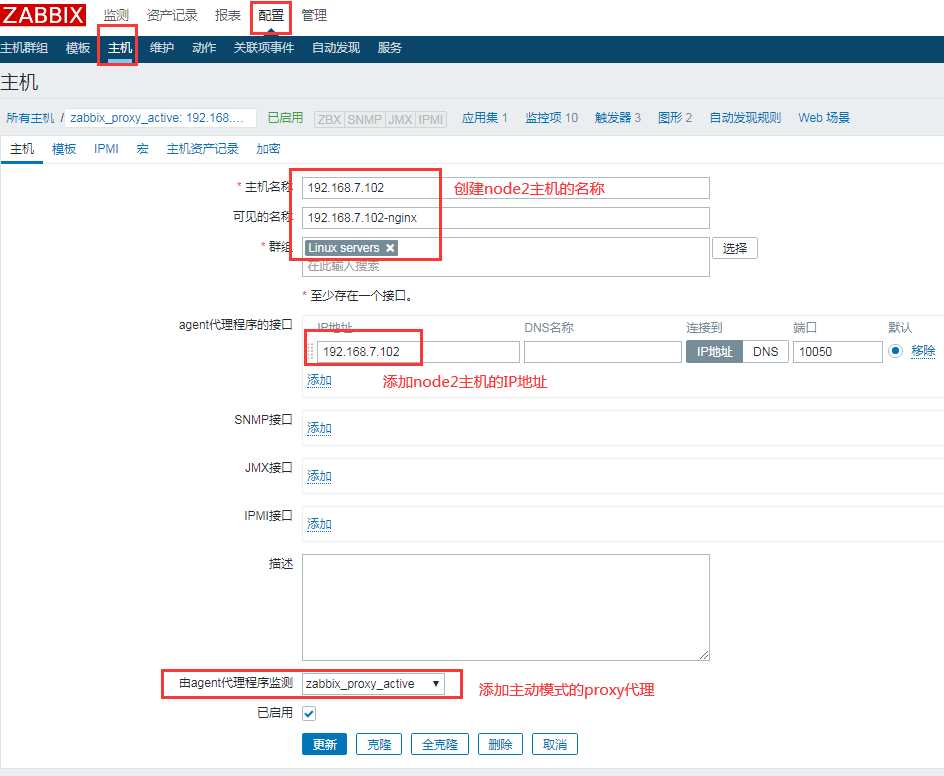Go to 模板 in blue navigation bar

[x=78, y=48]
